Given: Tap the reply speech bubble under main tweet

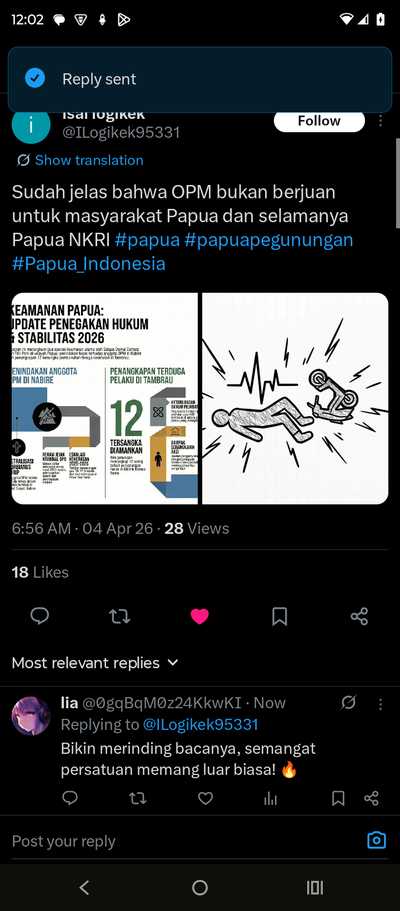Looking at the screenshot, I should [40, 616].
